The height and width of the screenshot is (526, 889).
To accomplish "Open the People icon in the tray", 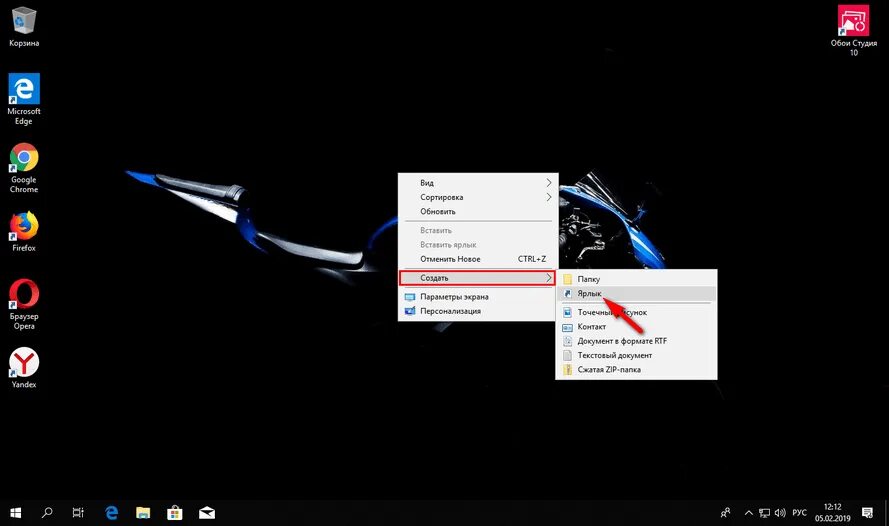I will (x=725, y=512).
